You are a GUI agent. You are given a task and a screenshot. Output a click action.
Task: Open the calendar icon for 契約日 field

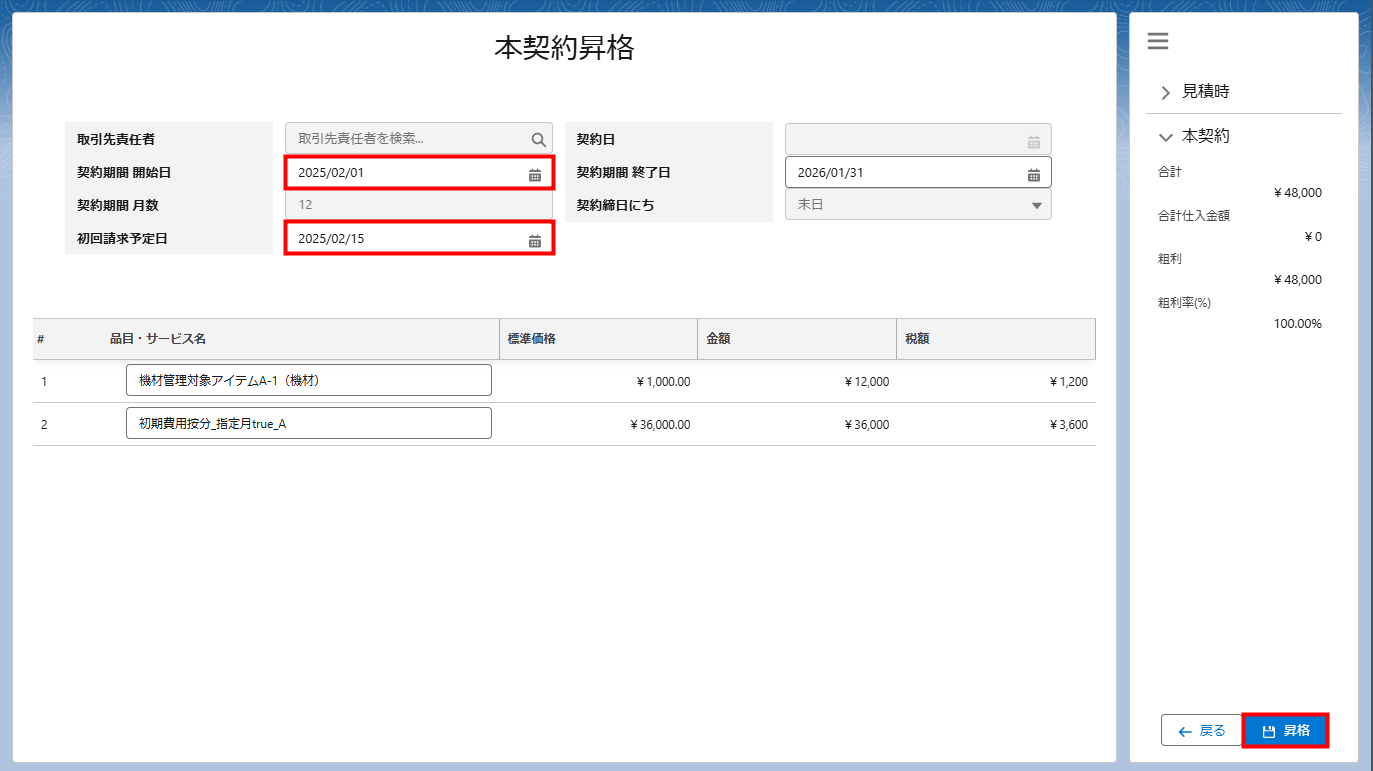tap(1036, 138)
